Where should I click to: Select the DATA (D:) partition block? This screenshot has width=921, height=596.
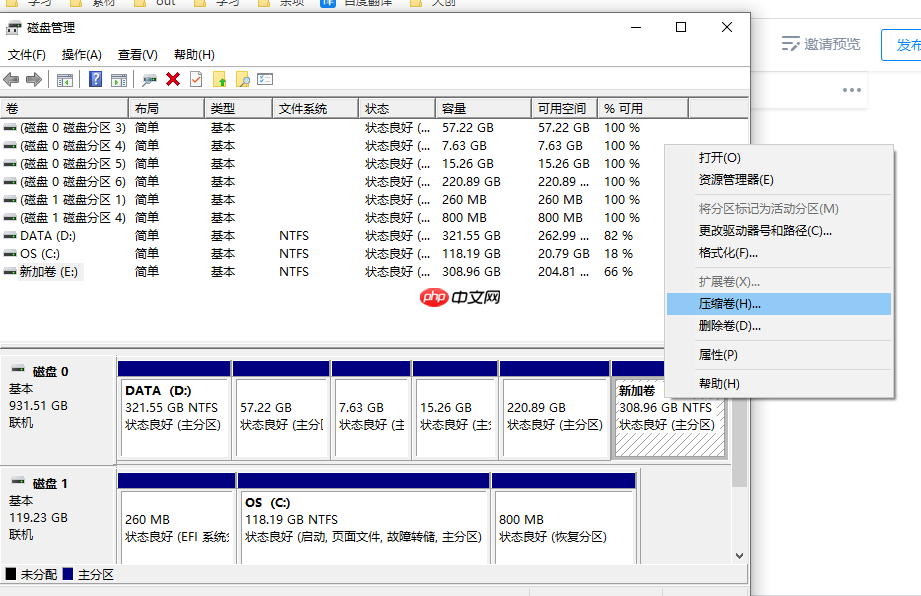point(174,410)
